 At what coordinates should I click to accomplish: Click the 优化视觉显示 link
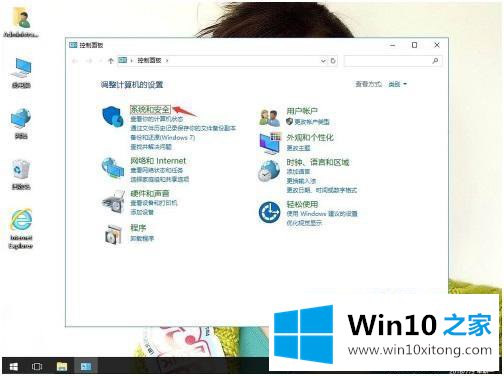tap(304, 223)
